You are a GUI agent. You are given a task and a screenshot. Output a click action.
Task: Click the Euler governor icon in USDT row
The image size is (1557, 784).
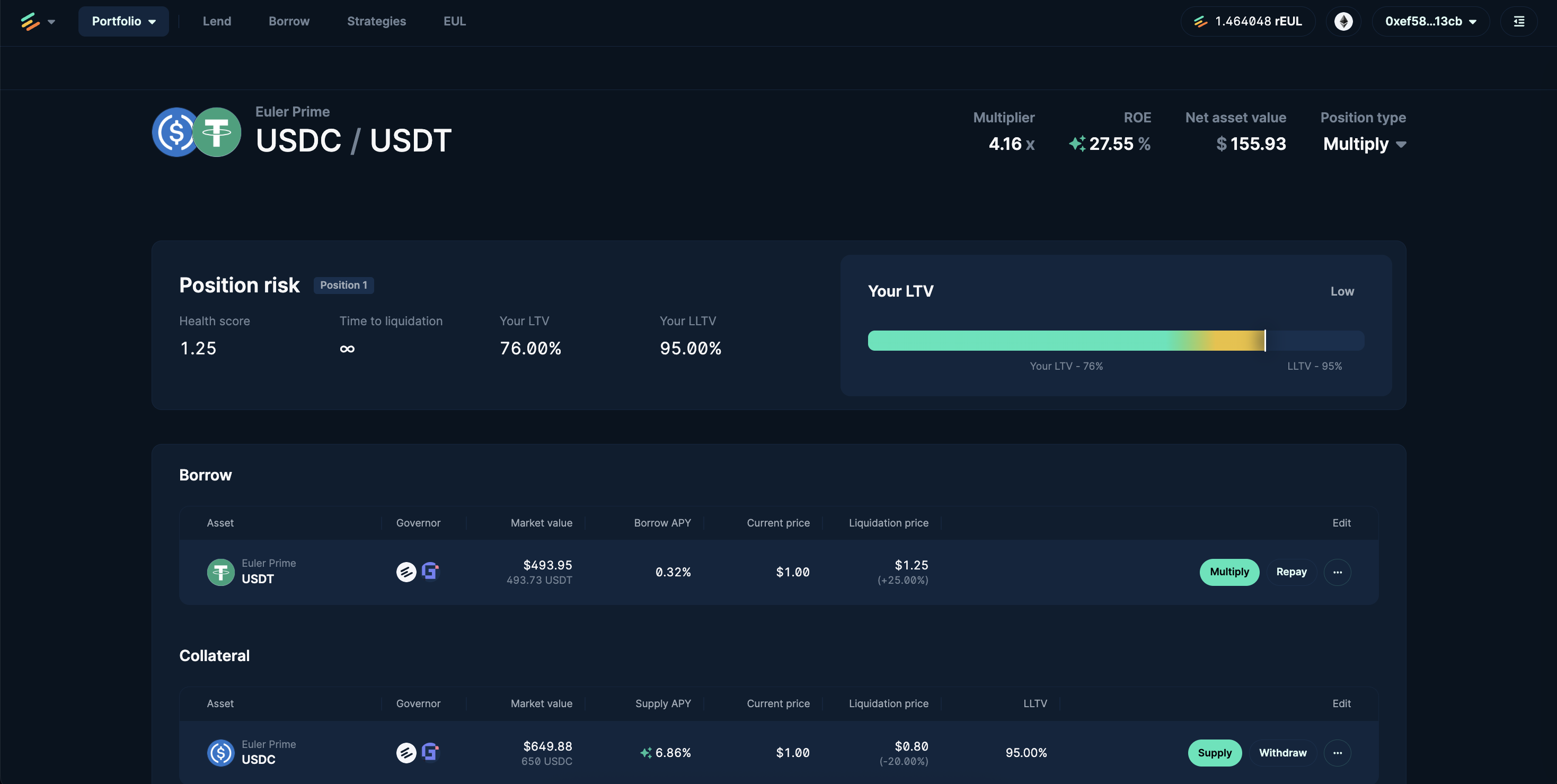coord(406,572)
